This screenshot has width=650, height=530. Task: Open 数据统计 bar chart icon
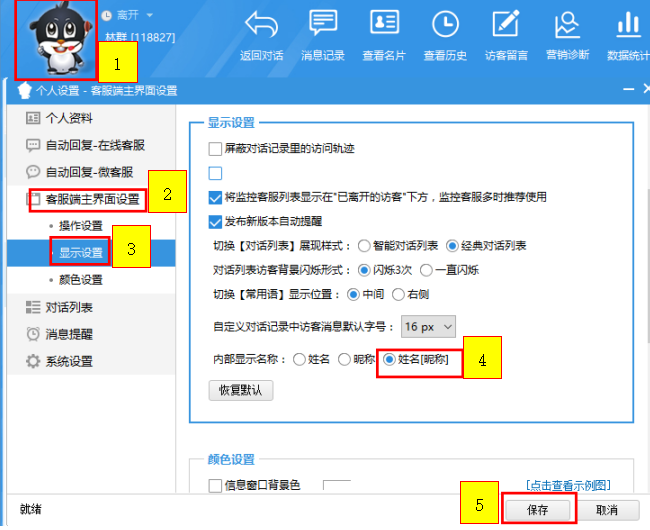(628, 26)
